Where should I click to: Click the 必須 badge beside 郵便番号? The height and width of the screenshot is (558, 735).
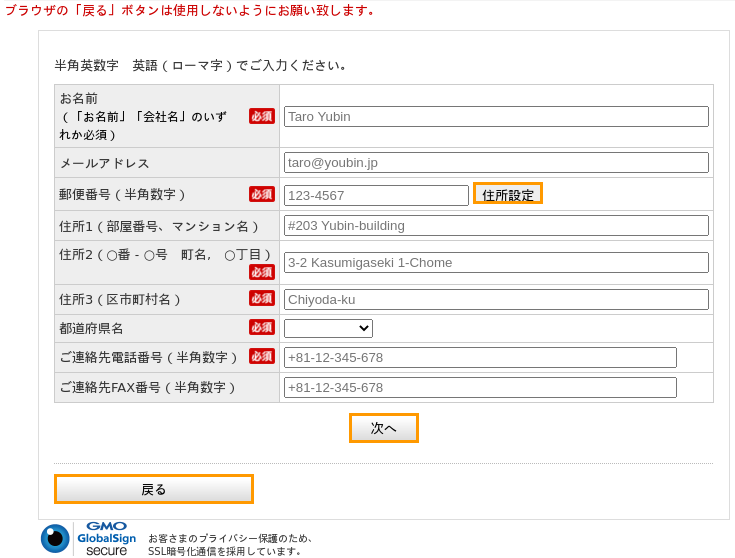pos(262,194)
